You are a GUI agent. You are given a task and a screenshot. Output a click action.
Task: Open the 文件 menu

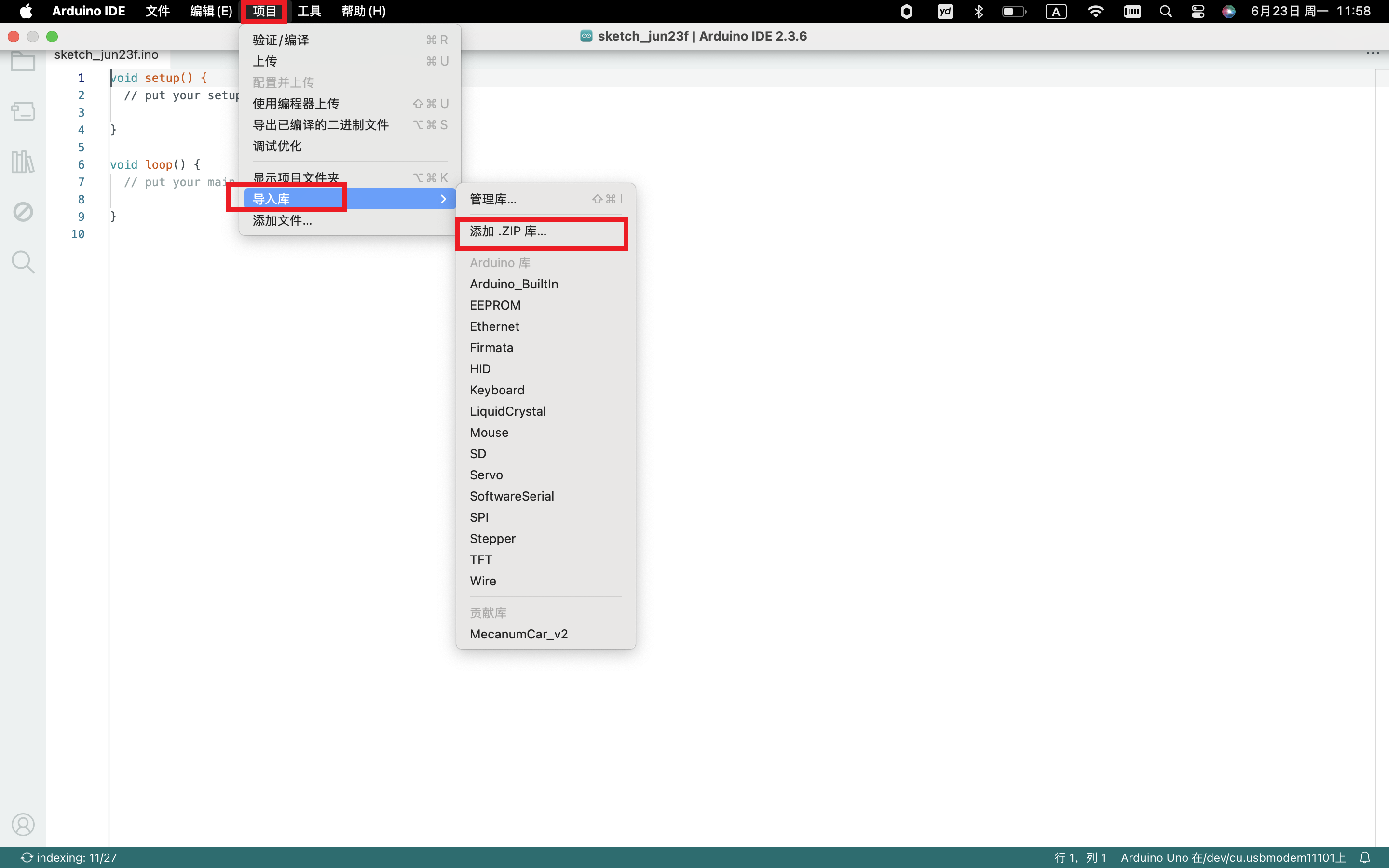coord(157,12)
